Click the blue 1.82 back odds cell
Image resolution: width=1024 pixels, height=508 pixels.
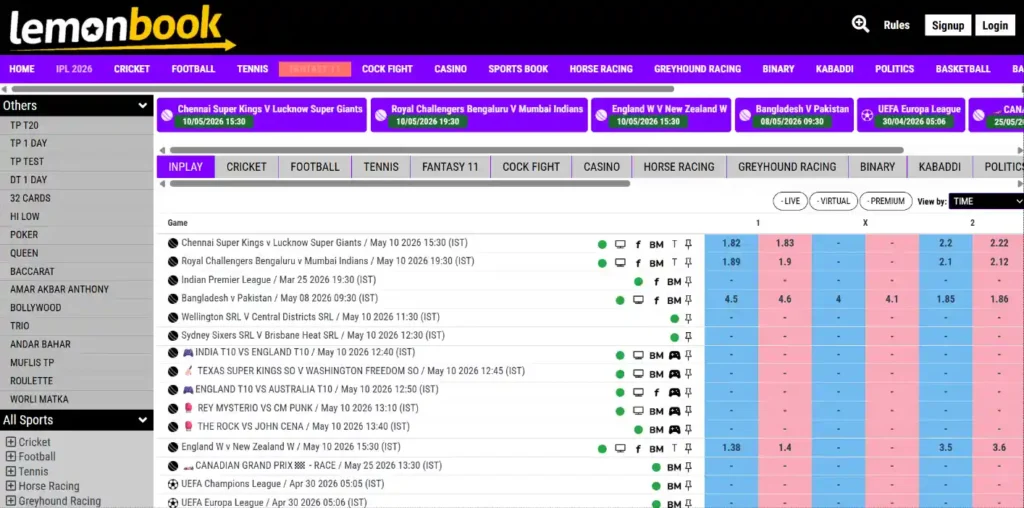[731, 244]
